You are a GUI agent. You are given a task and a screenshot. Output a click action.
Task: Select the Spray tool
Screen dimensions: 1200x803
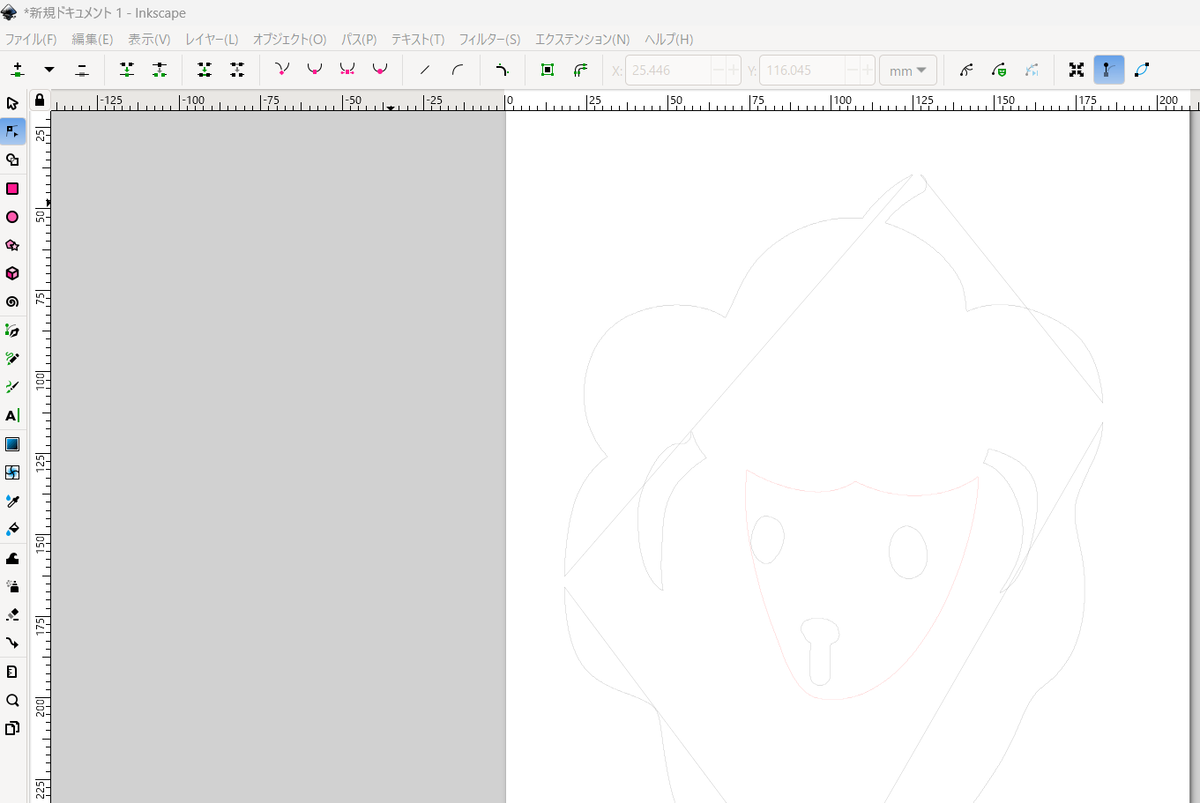(x=12, y=586)
